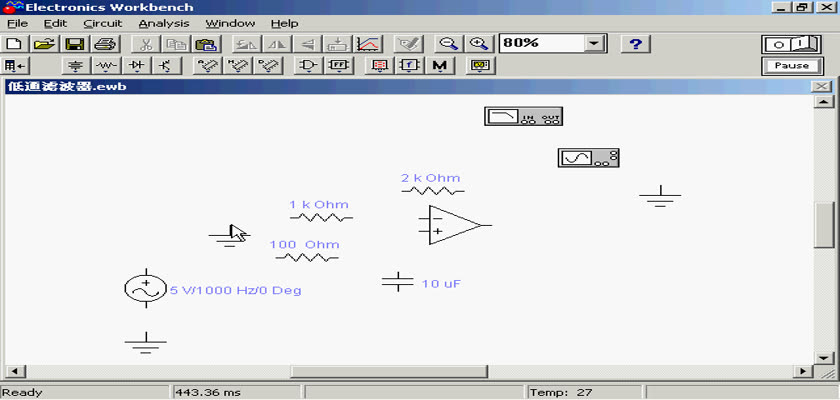This screenshot has width=840, height=400.
Task: Open the Circuit menu
Action: [x=103, y=24]
